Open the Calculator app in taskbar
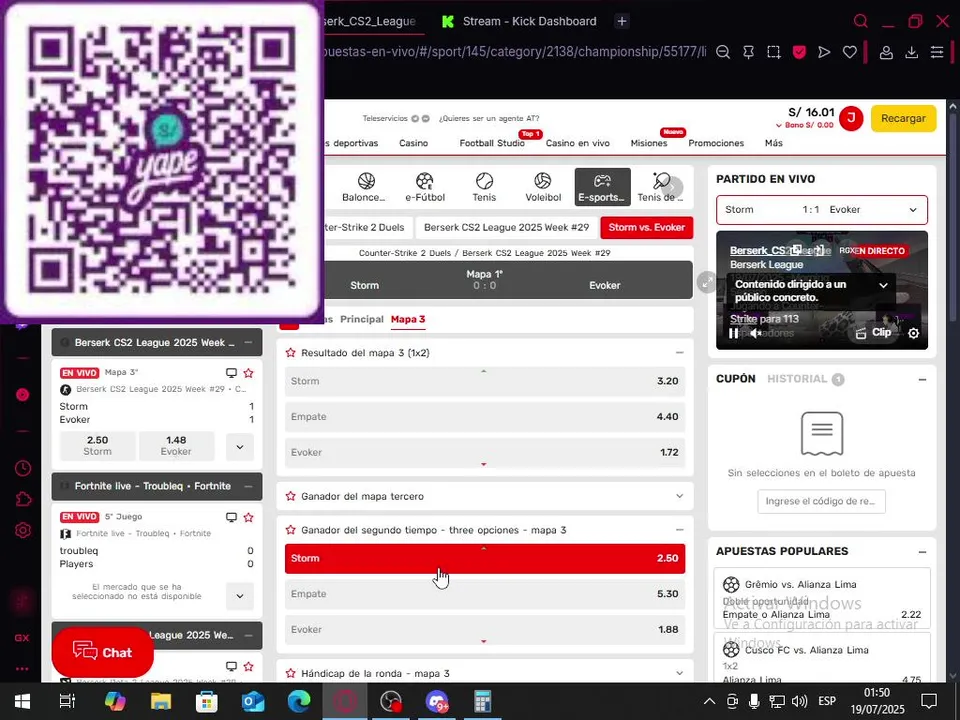The width and height of the screenshot is (960, 720). coord(482,702)
